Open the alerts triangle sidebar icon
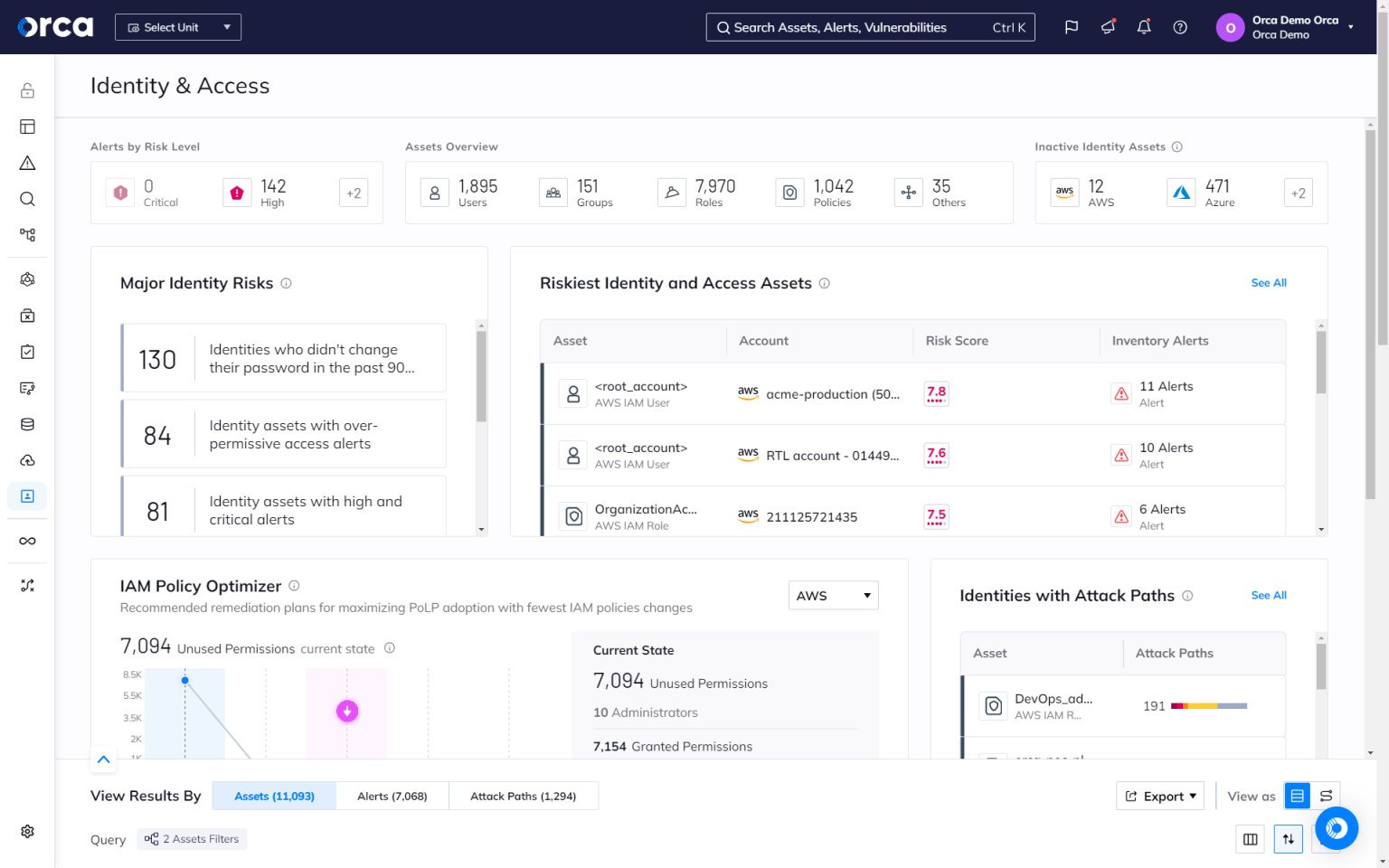 [x=27, y=163]
